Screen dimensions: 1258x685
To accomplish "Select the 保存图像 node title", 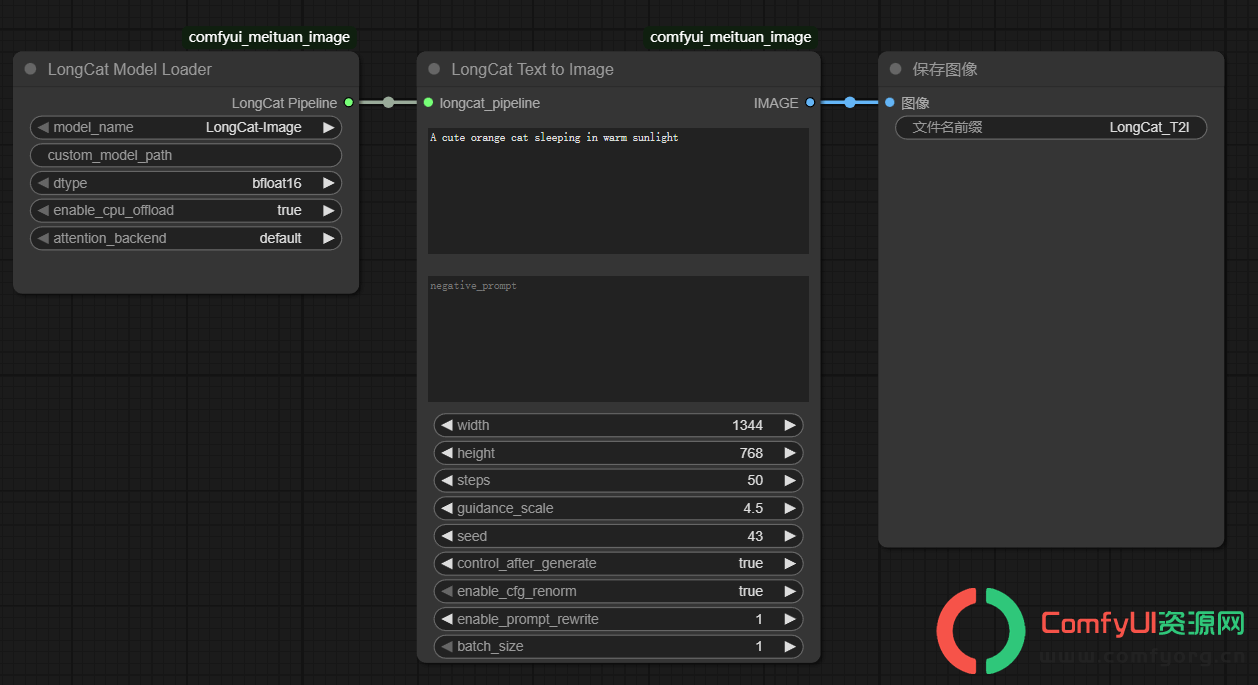I will point(945,69).
